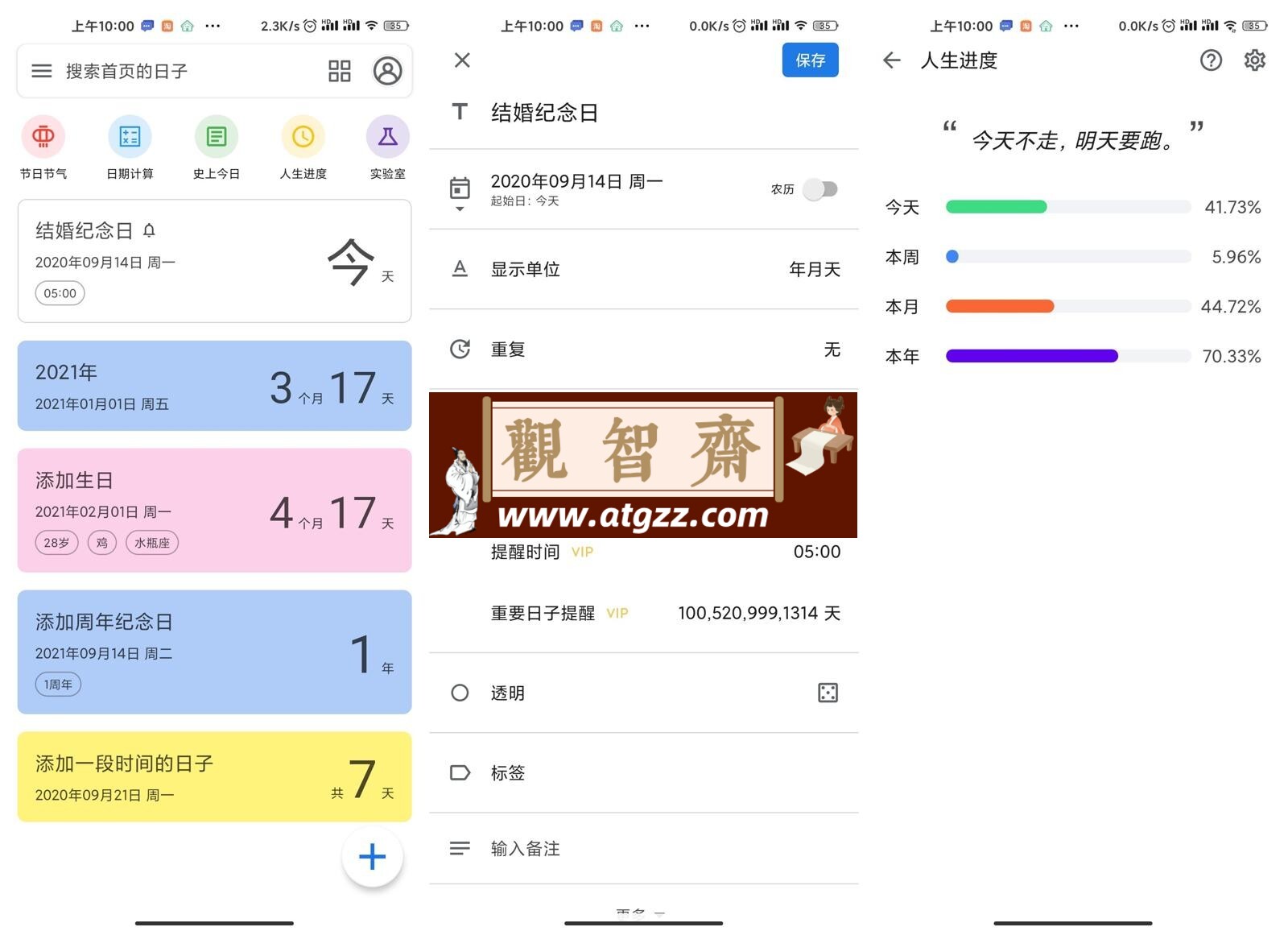The height and width of the screenshot is (931, 1288).
Task: Change 提醒时间 value 05:00
Action: point(817,552)
